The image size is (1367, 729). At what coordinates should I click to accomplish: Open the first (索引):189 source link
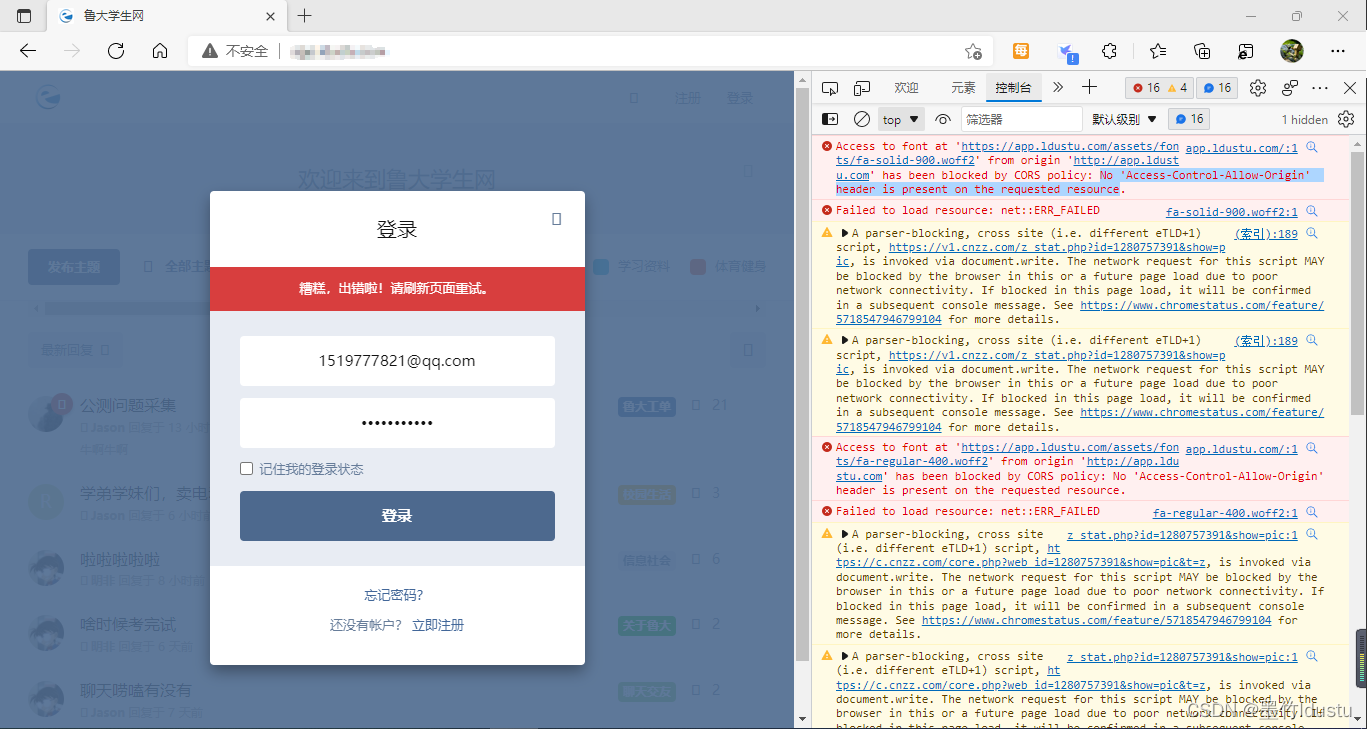pyautogui.click(x=1266, y=233)
